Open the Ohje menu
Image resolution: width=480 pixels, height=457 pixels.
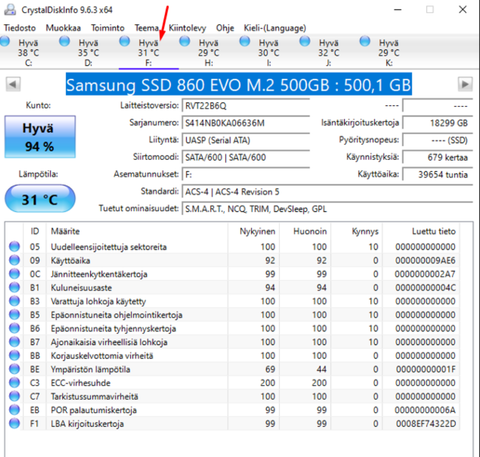225,28
